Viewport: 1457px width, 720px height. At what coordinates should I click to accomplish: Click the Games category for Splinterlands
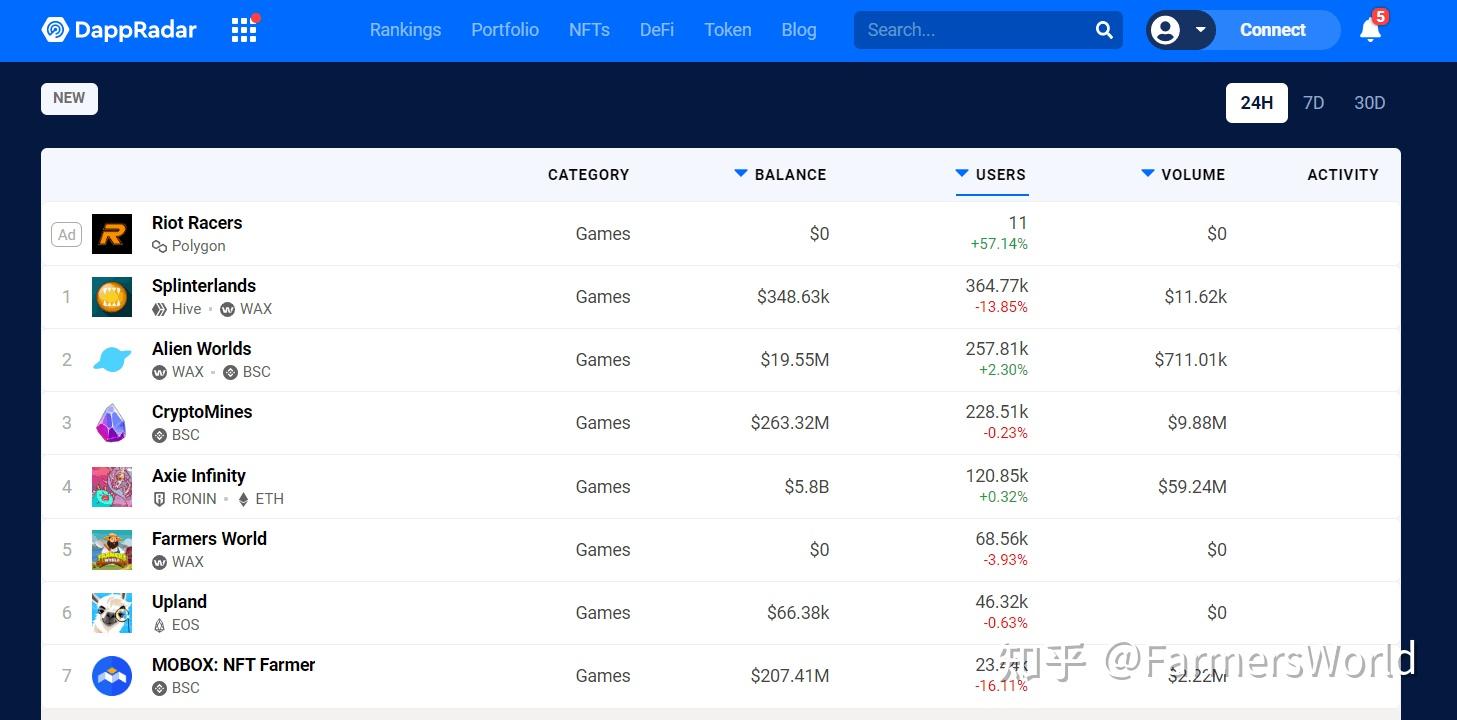(603, 297)
